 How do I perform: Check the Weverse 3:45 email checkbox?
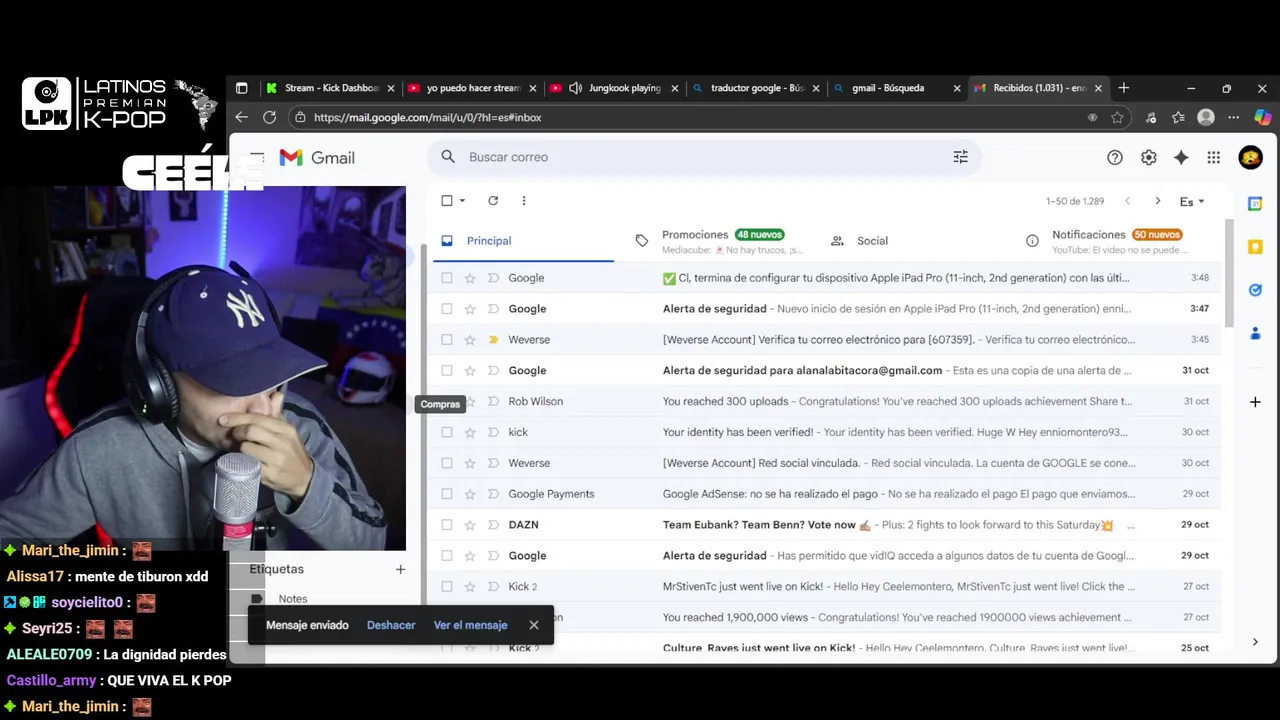[447, 340]
